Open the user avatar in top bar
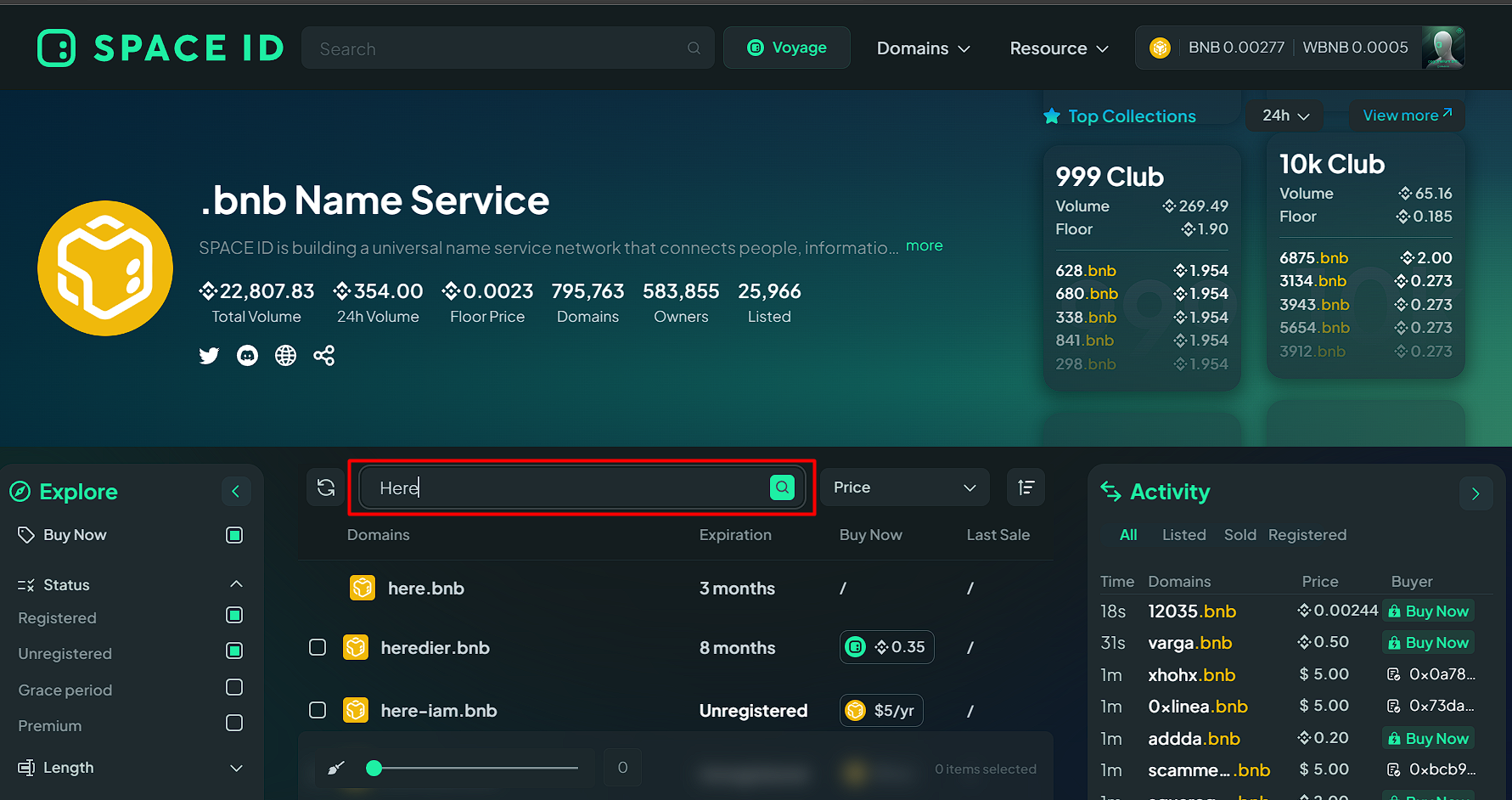This screenshot has height=800, width=1512. pos(1443,48)
